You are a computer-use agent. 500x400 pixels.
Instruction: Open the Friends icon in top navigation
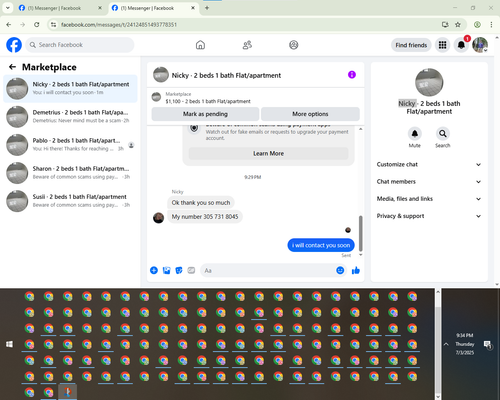point(247,45)
